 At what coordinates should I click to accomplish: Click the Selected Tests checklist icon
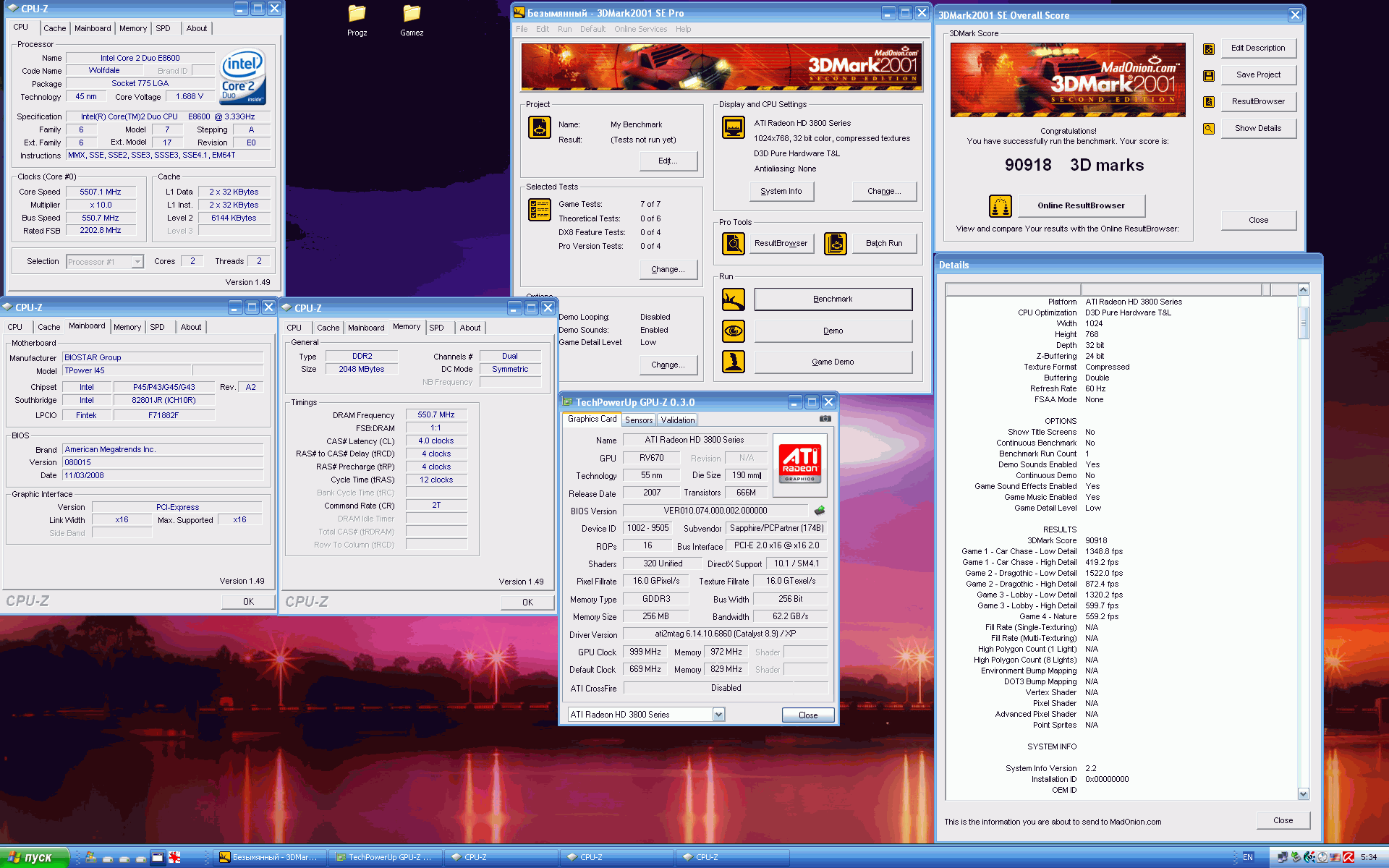pos(540,210)
